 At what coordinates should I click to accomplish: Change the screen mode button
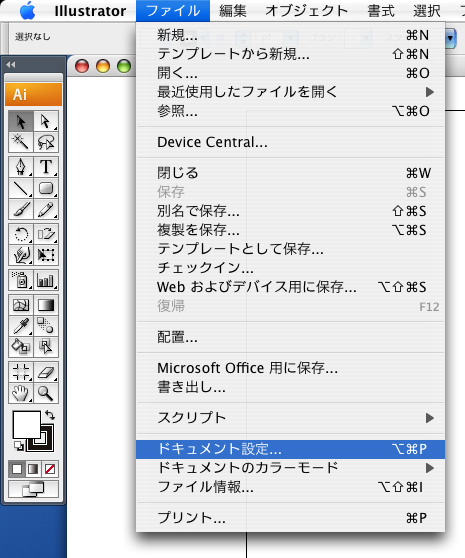[33, 489]
